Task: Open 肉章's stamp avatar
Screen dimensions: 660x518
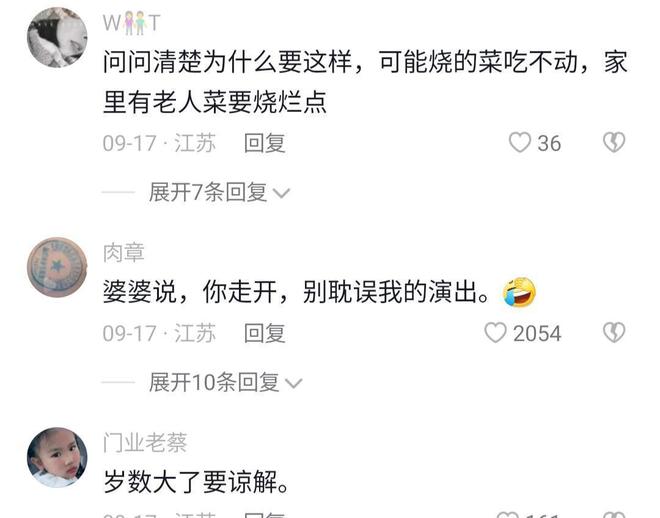Action: (57, 268)
